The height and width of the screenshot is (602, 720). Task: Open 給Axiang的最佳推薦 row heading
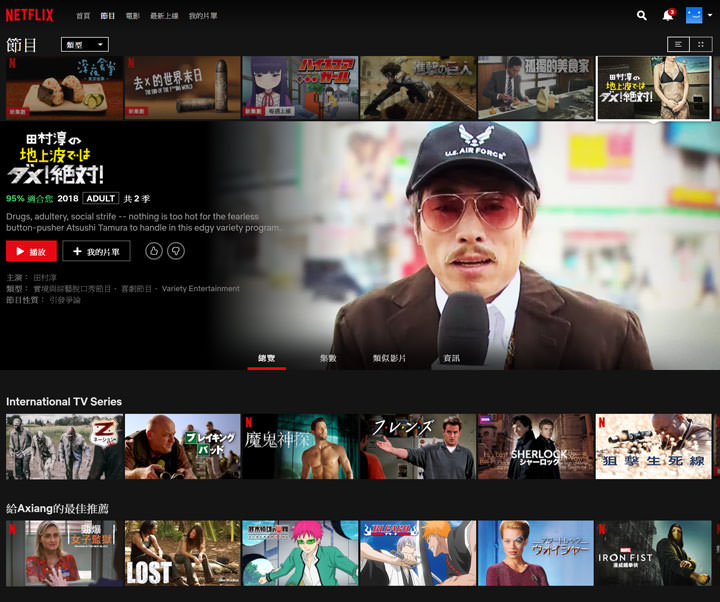[57, 509]
